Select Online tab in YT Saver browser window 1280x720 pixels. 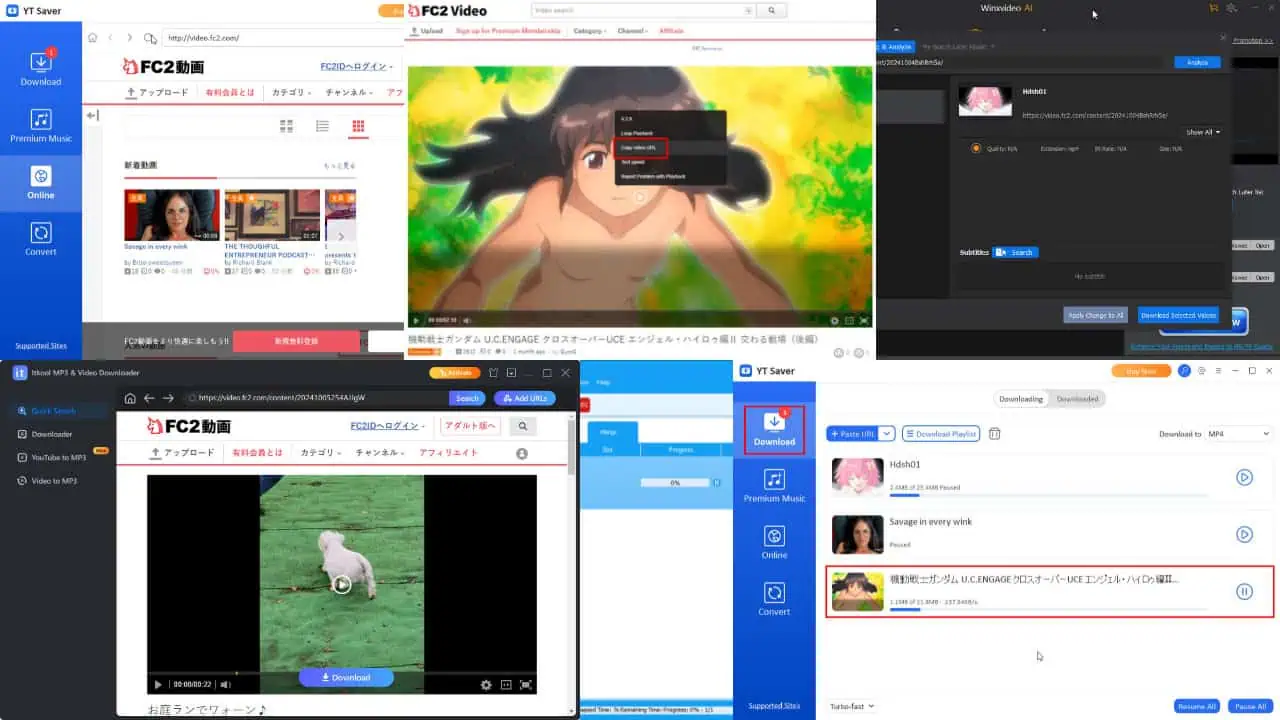40,182
